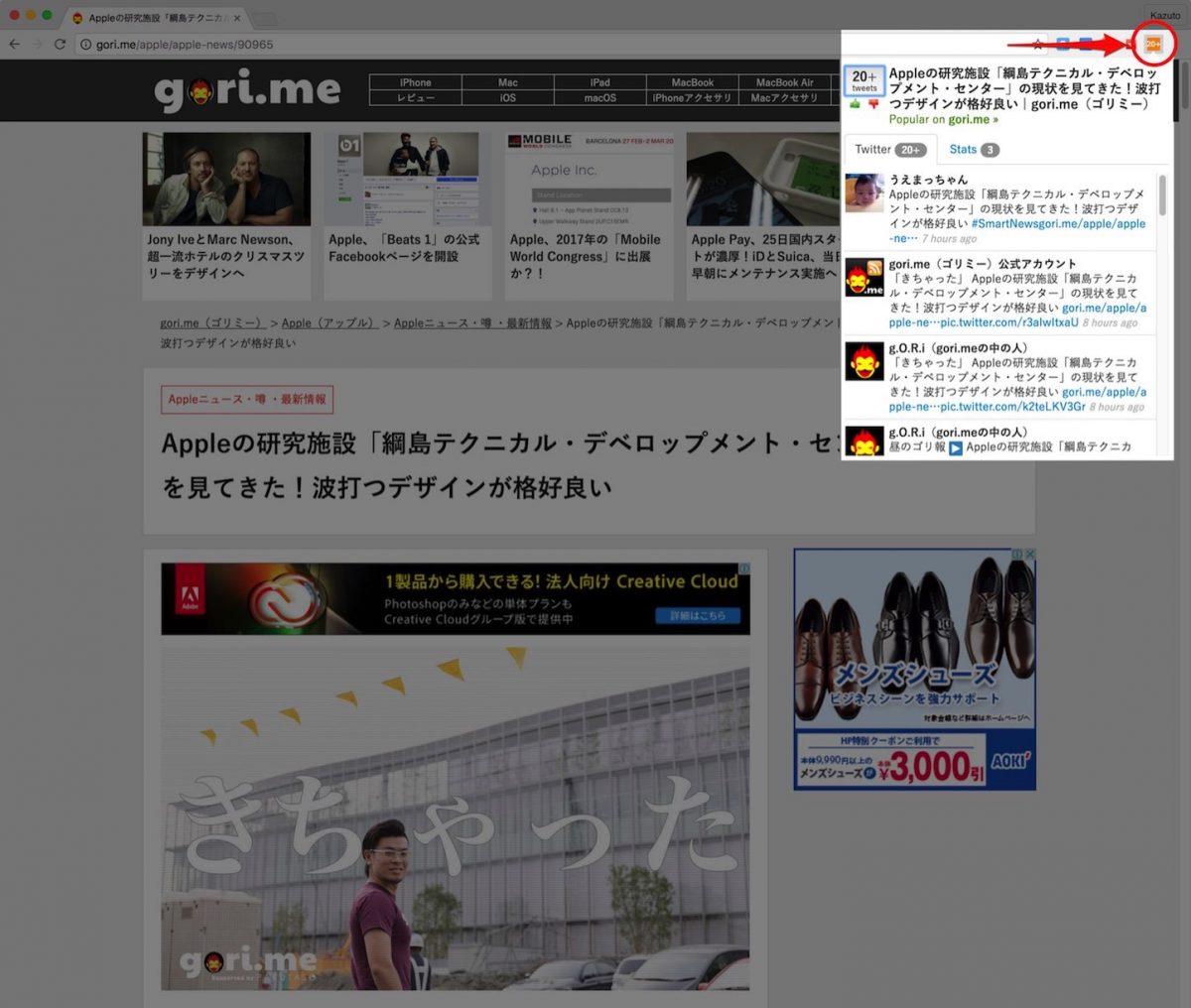The width and height of the screenshot is (1191, 1008).
Task: Vote positive with the thumbs-up icon
Action: (x=855, y=103)
